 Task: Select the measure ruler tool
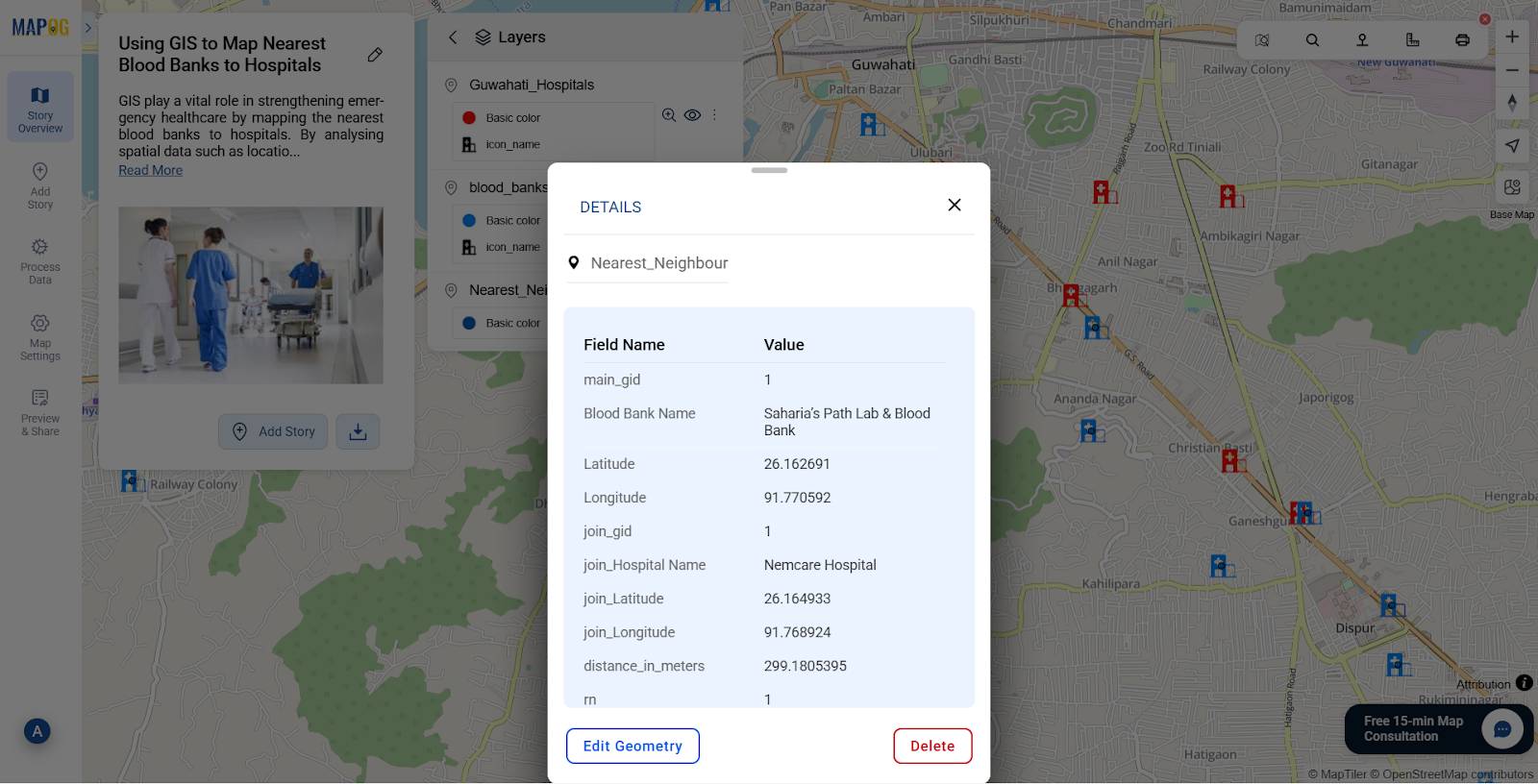click(x=1412, y=39)
